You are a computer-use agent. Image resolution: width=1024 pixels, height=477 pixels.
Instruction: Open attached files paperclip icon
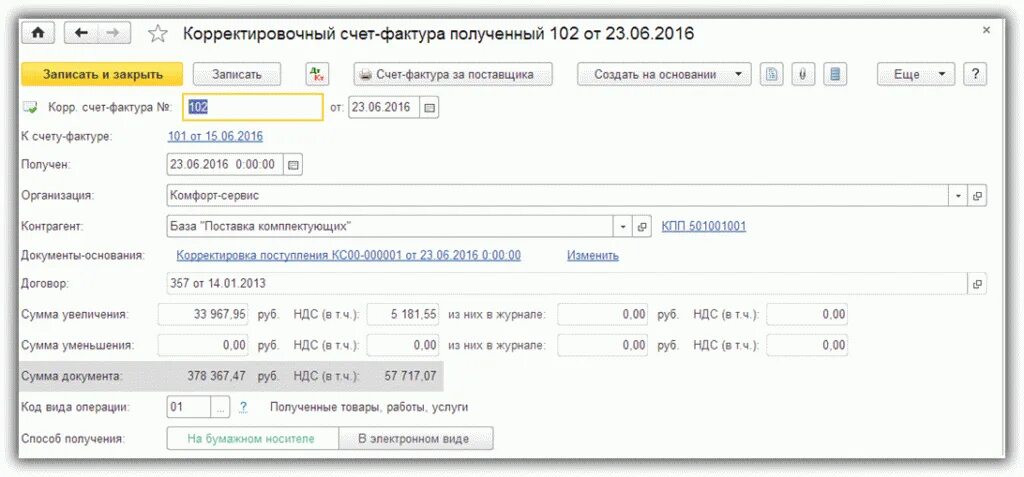(803, 74)
